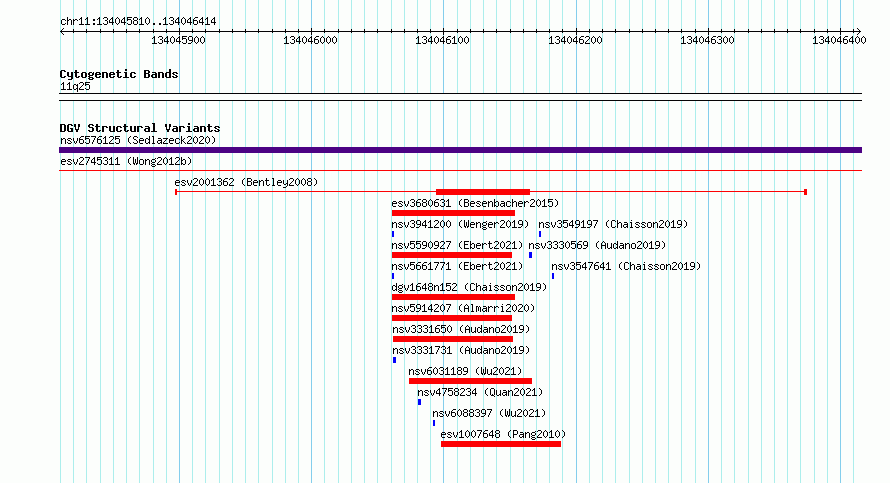The height and width of the screenshot is (483, 890).
Task: Click red bar under nsv3331650
Action: click(453, 339)
